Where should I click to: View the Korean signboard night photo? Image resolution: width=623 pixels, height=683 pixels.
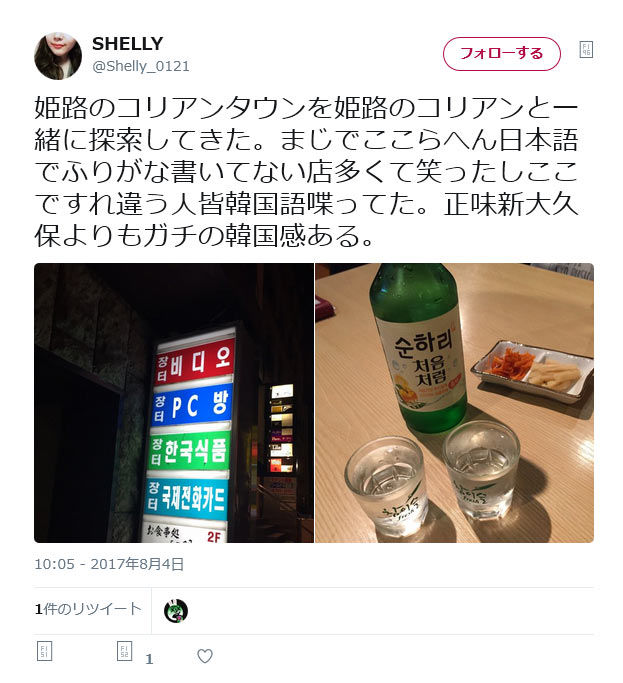click(174, 403)
